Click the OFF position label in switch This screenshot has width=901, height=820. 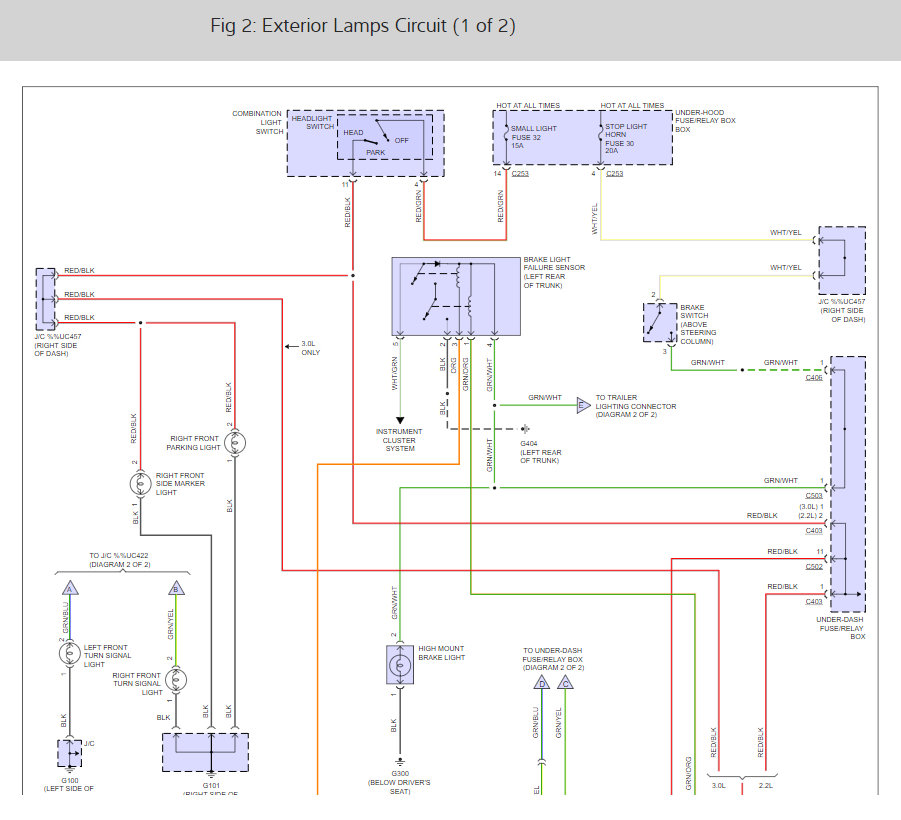tap(402, 140)
